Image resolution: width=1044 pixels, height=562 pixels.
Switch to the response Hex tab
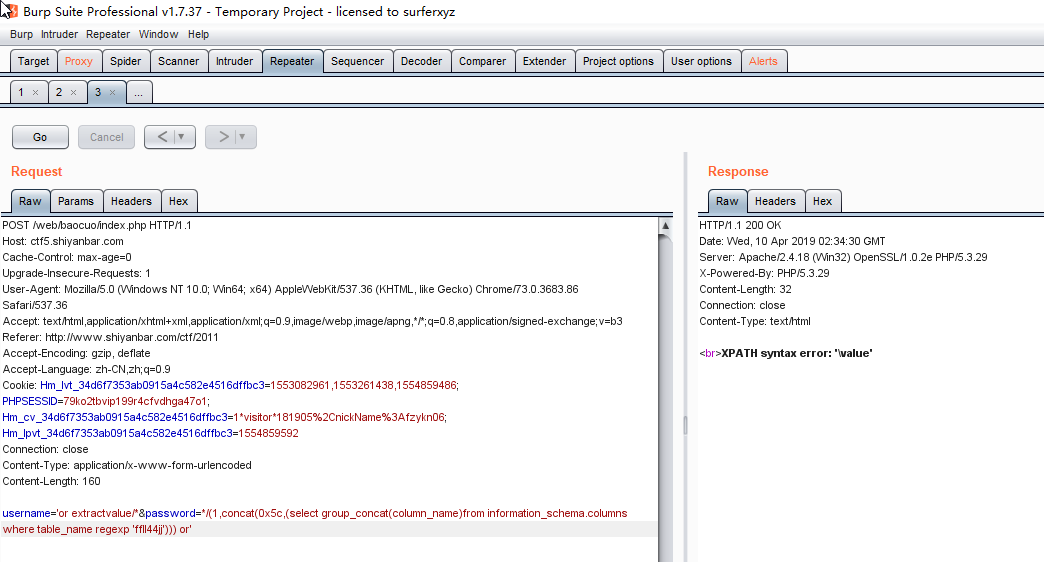pyautogui.click(x=822, y=201)
